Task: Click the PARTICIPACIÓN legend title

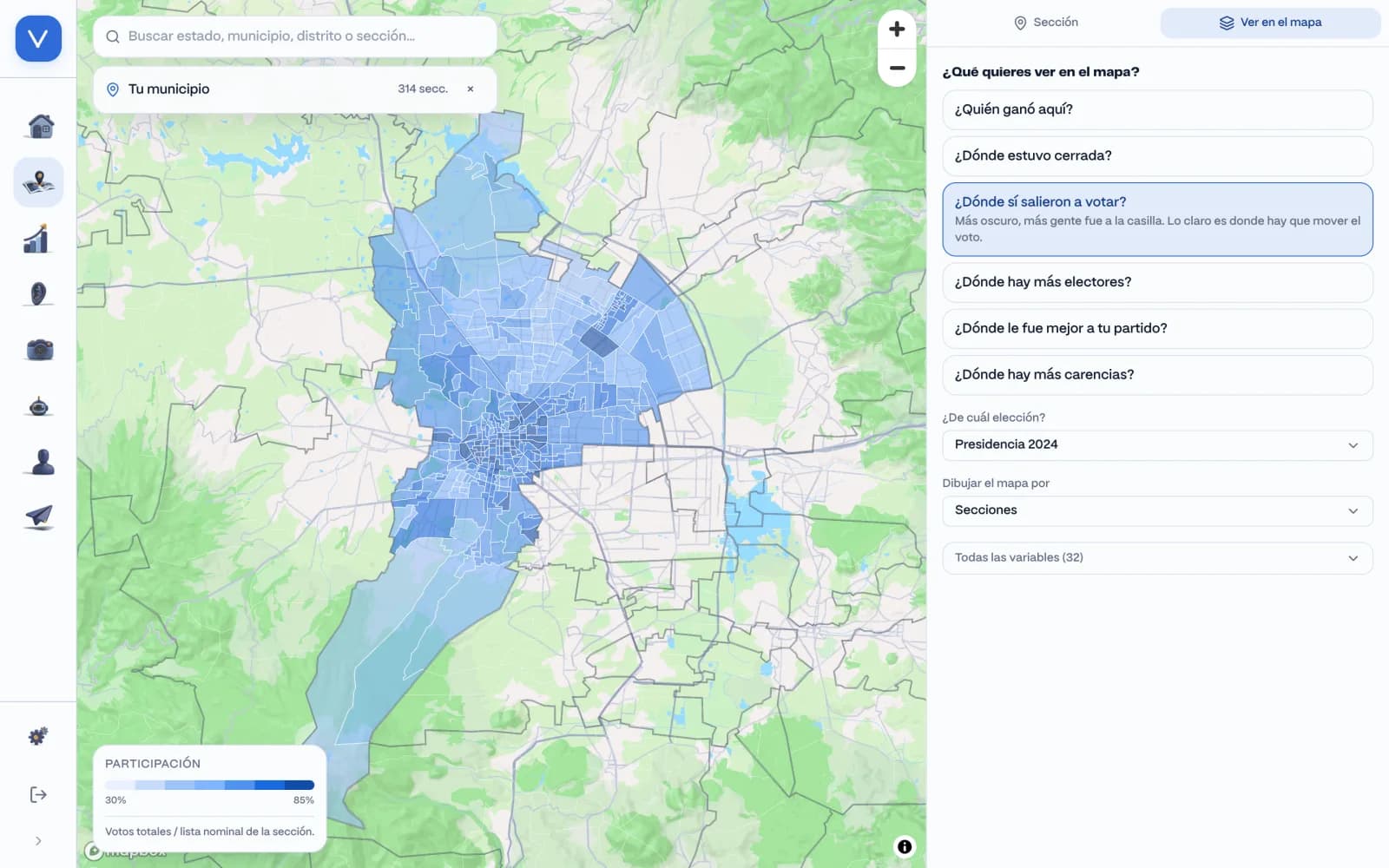Action: [x=153, y=763]
